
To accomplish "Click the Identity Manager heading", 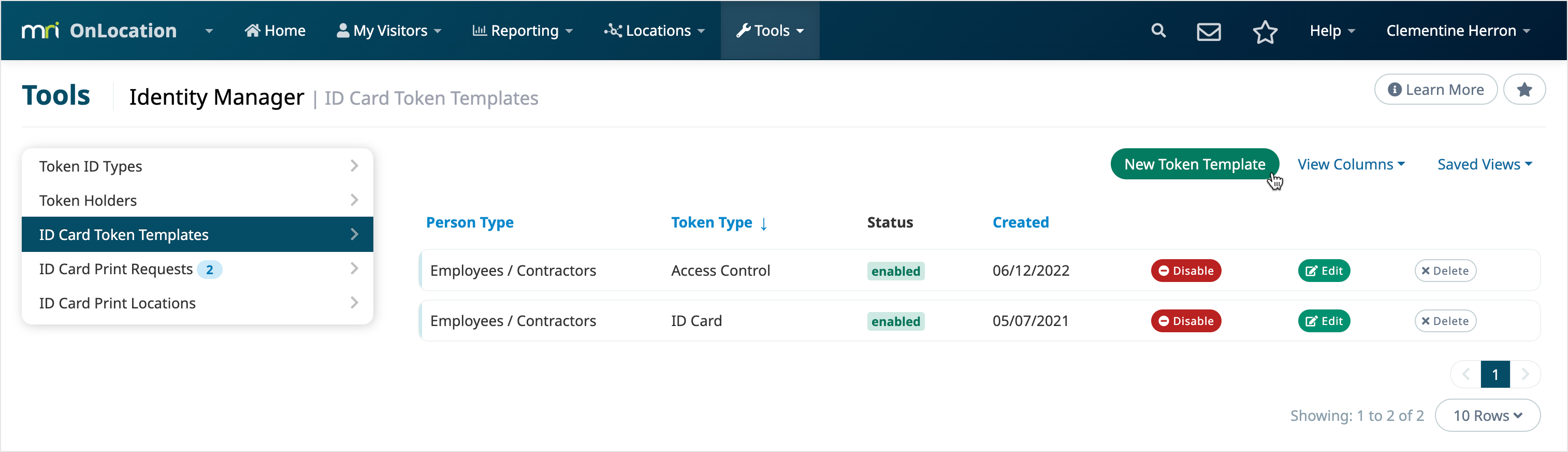I will [x=216, y=97].
